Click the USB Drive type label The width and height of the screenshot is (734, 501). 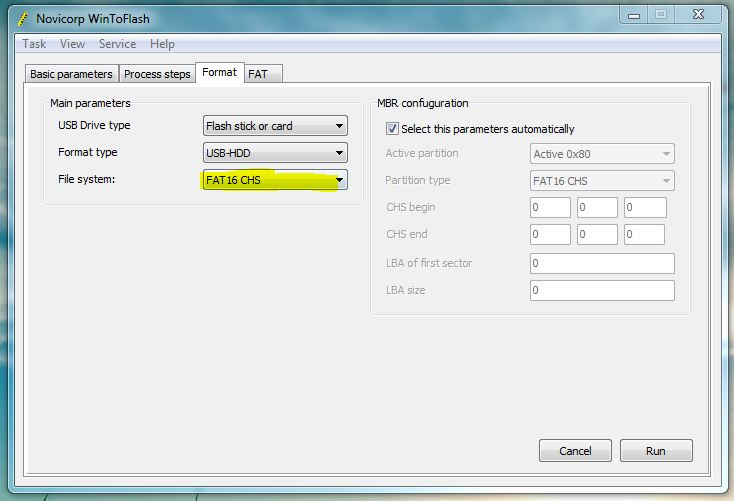click(x=94, y=125)
